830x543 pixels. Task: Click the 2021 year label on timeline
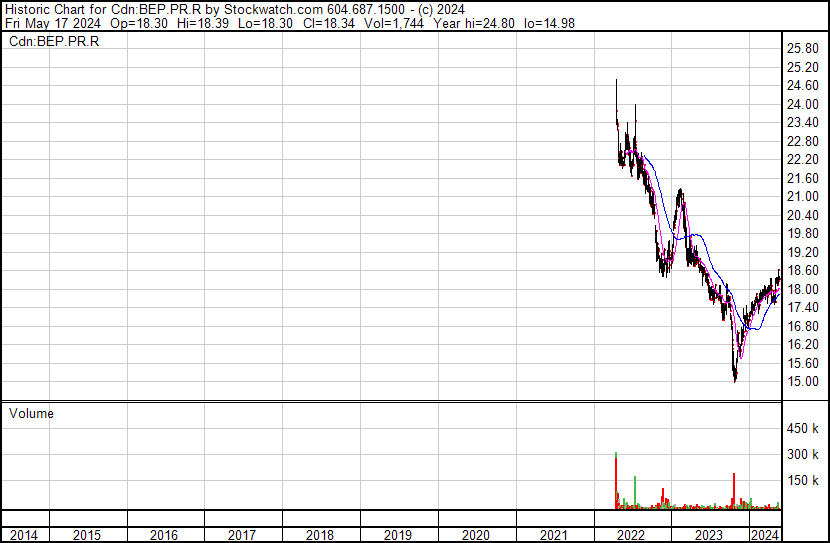click(x=553, y=535)
